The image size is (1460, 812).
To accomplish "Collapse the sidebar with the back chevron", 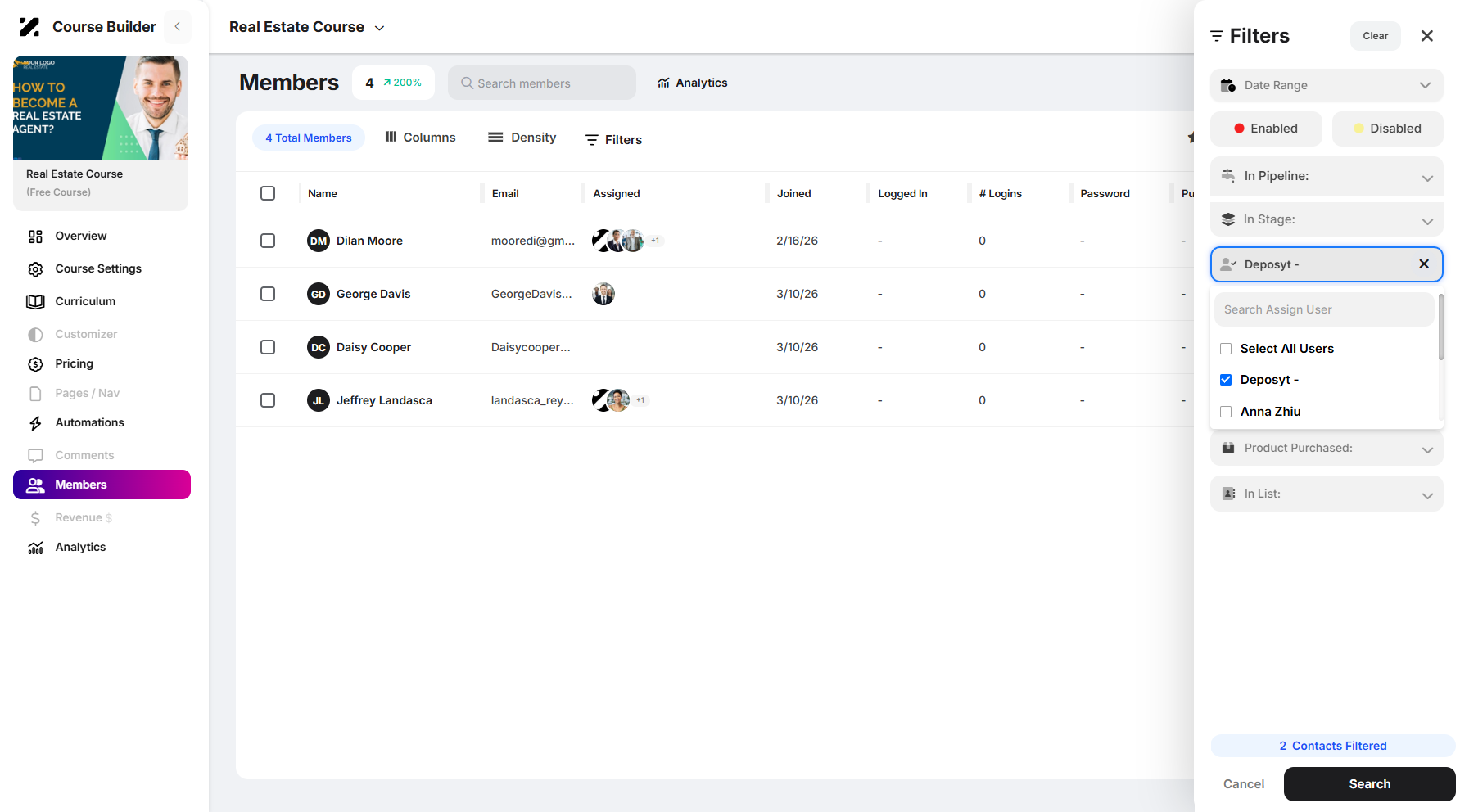I will pyautogui.click(x=178, y=27).
